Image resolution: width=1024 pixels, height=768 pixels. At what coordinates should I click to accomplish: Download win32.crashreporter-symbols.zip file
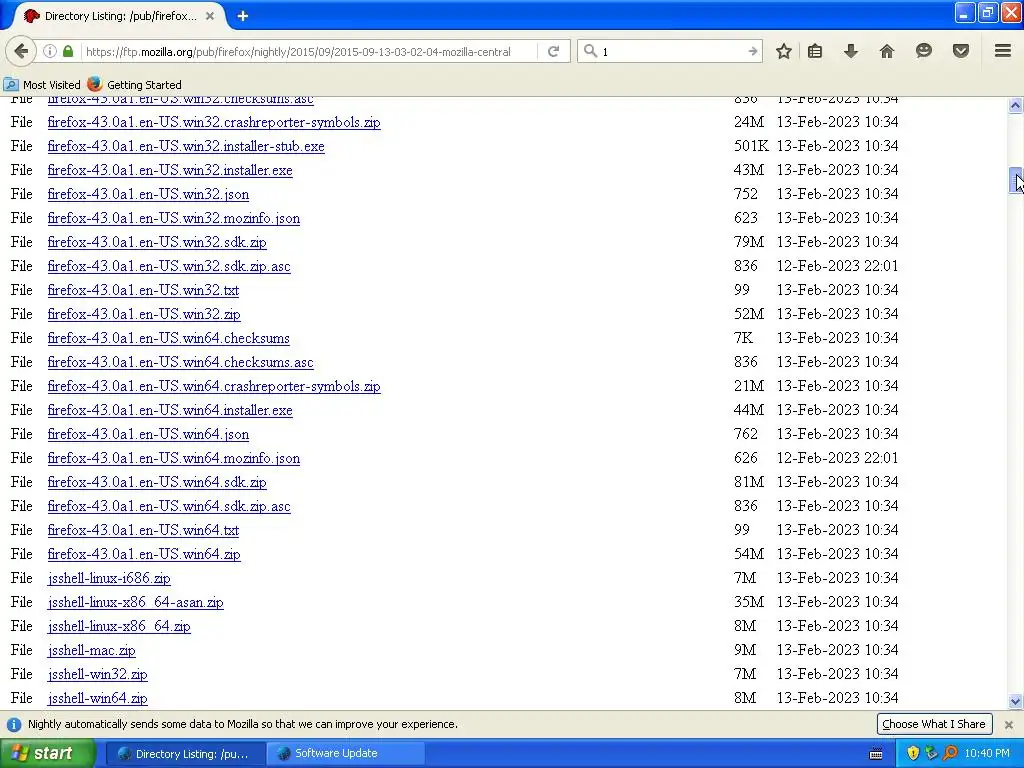[214, 122]
